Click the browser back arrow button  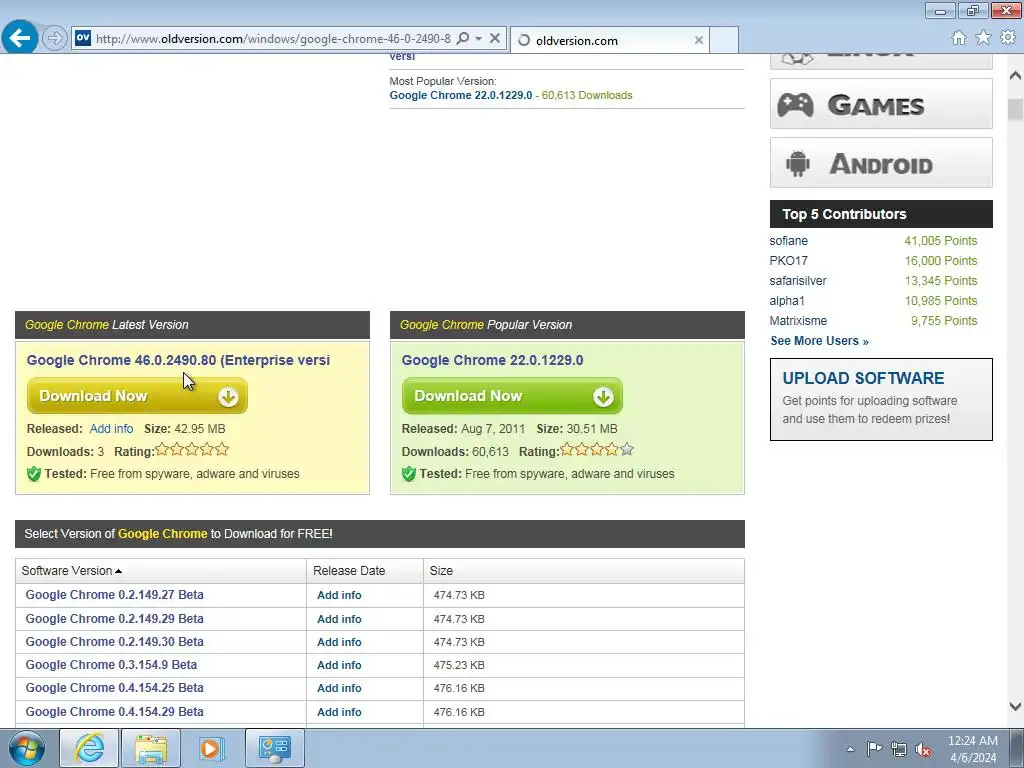pyautogui.click(x=20, y=37)
